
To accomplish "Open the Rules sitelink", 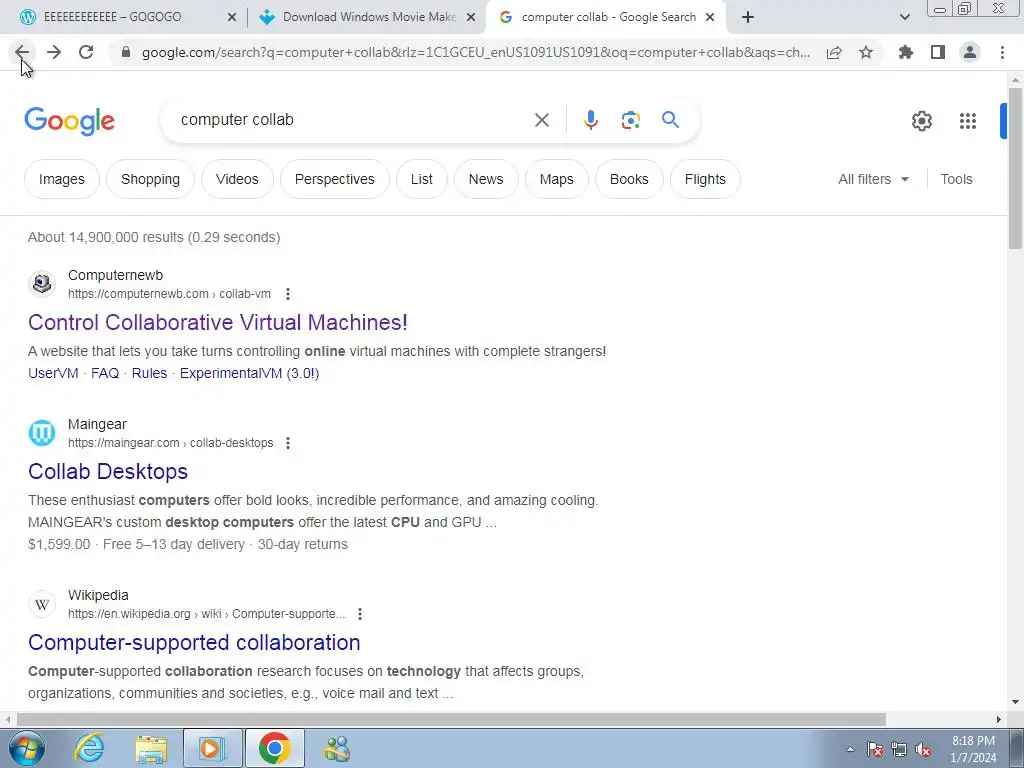I will pyautogui.click(x=149, y=374).
